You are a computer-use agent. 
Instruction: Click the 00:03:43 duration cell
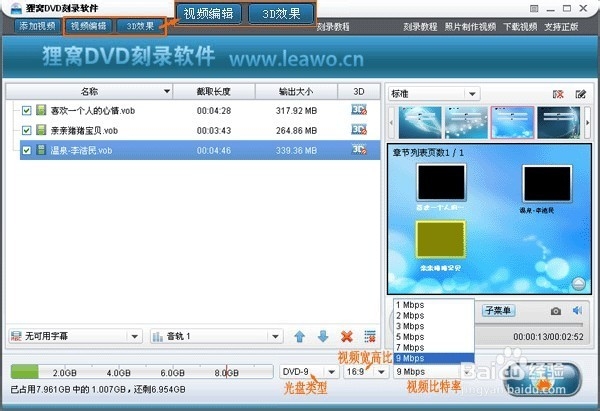[214, 131]
